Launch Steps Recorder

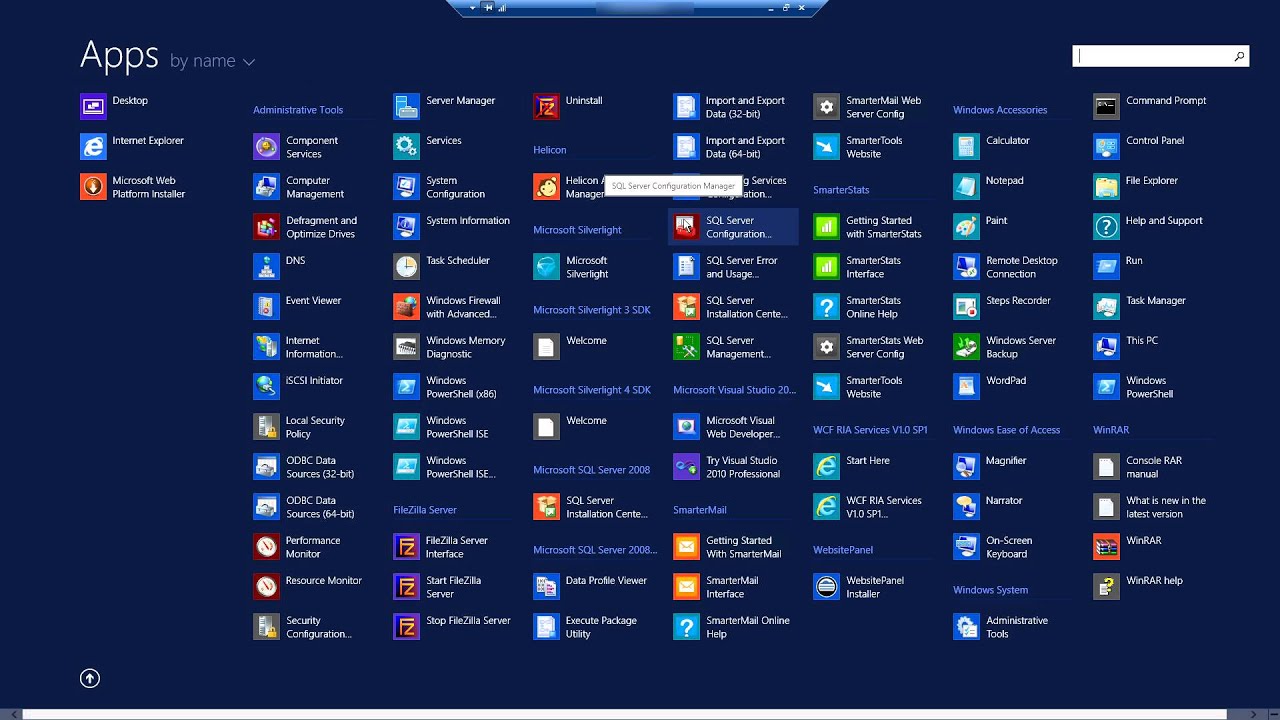pos(1003,306)
